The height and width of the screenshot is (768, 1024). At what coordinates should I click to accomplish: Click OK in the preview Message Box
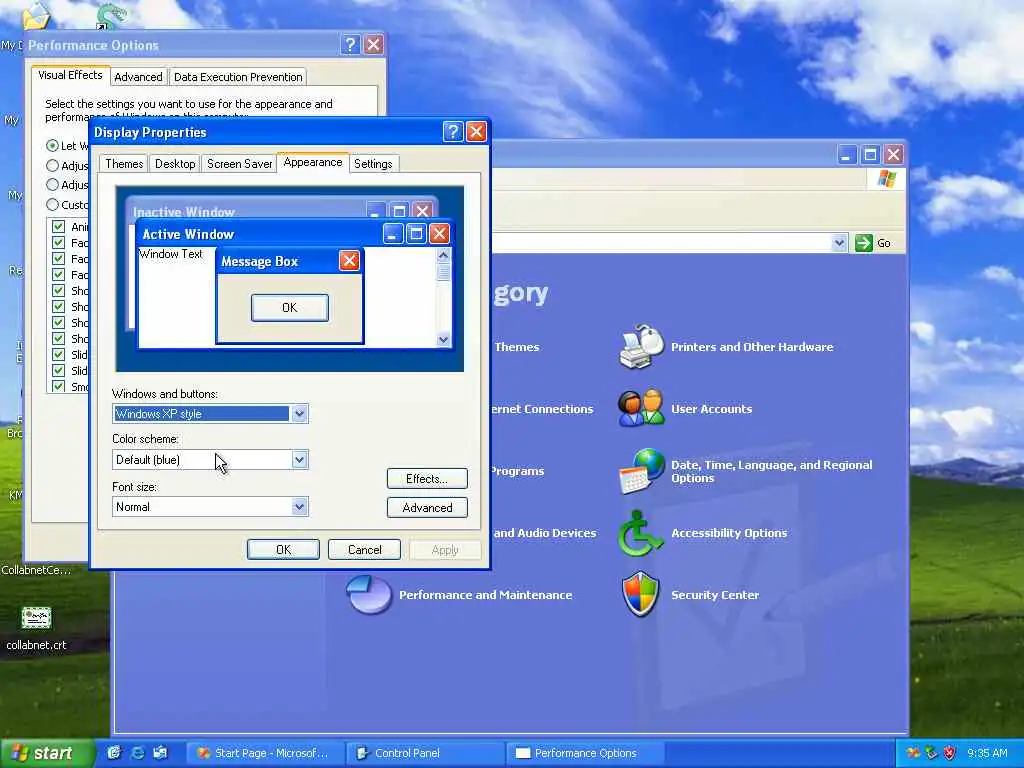tap(289, 308)
